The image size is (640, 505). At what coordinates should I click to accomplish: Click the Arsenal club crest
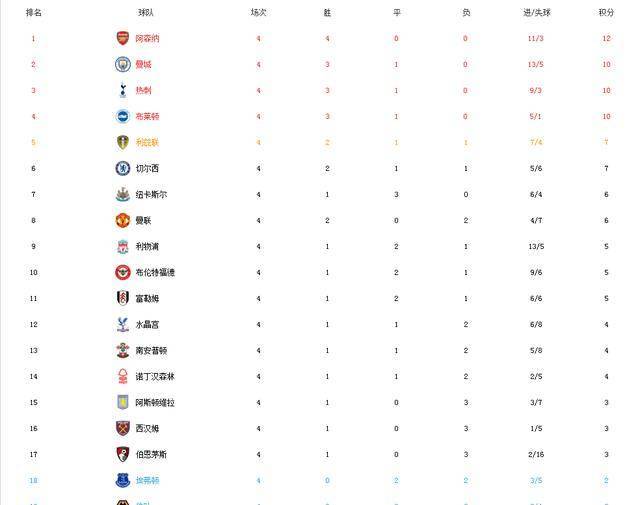(123, 38)
